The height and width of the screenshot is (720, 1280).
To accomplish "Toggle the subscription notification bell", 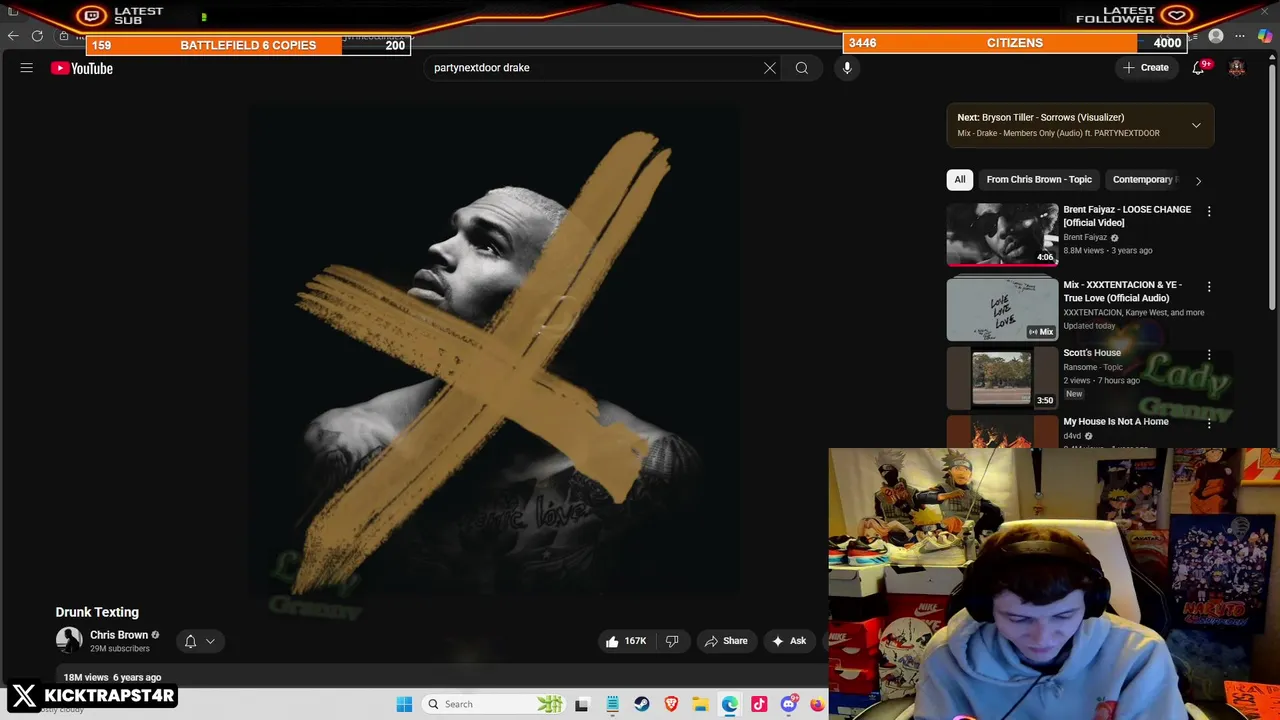I will [x=190, y=641].
